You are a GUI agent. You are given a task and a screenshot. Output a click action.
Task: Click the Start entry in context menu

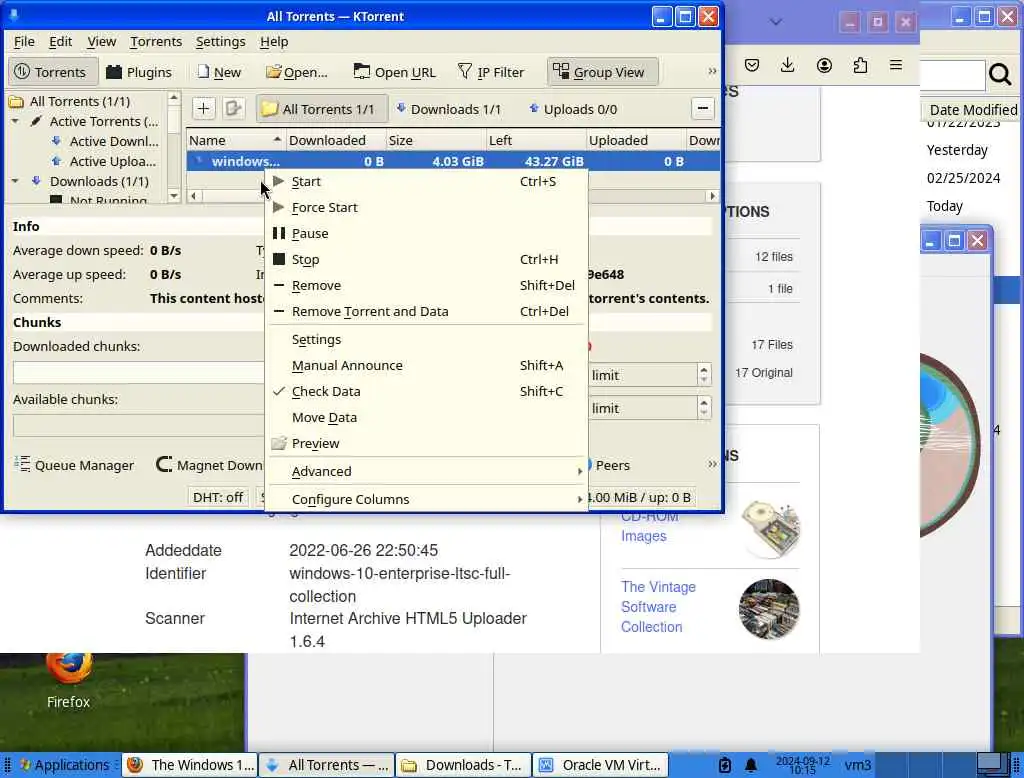[x=426, y=182]
